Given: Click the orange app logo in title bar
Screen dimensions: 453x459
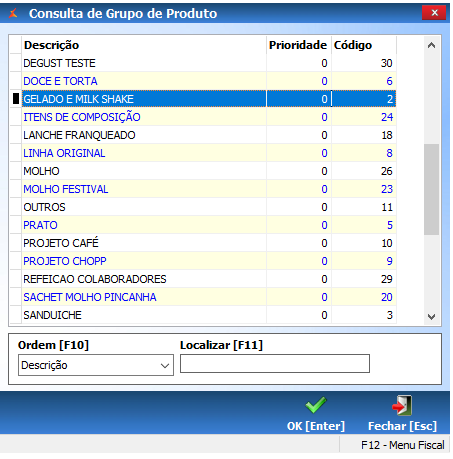Looking at the screenshot, I should [13, 14].
